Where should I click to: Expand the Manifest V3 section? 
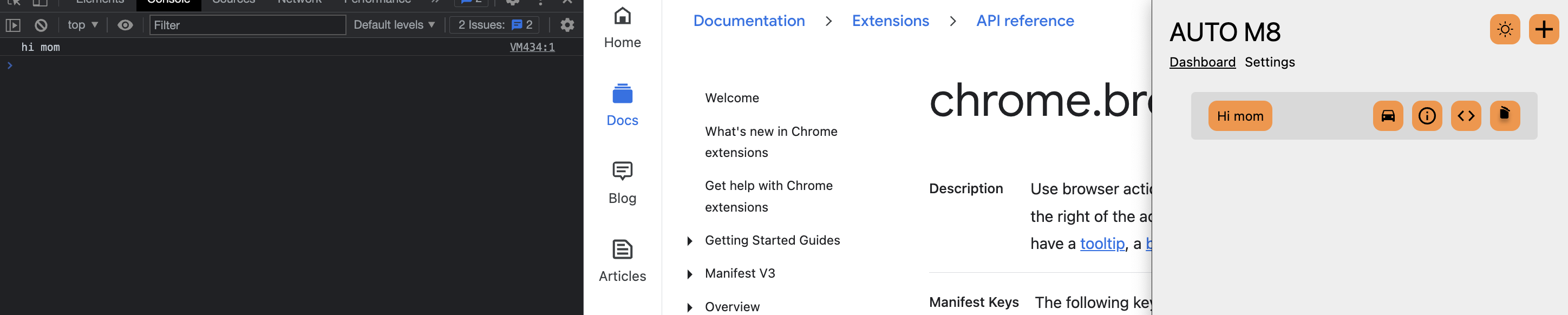pyautogui.click(x=690, y=274)
